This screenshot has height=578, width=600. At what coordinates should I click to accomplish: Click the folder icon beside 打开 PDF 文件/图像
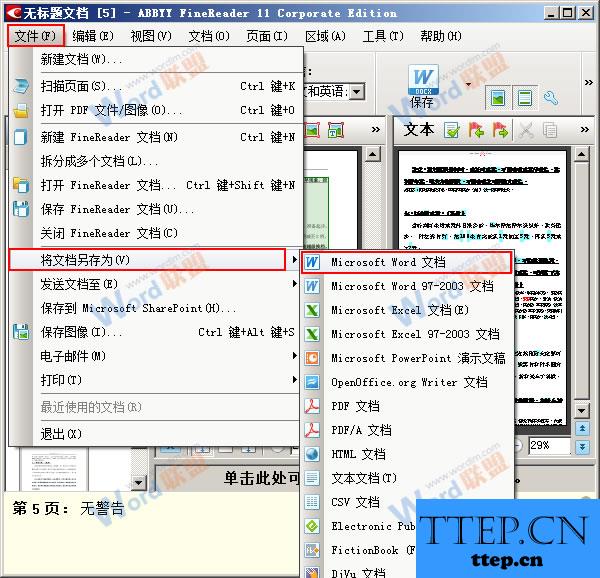[x=21, y=111]
